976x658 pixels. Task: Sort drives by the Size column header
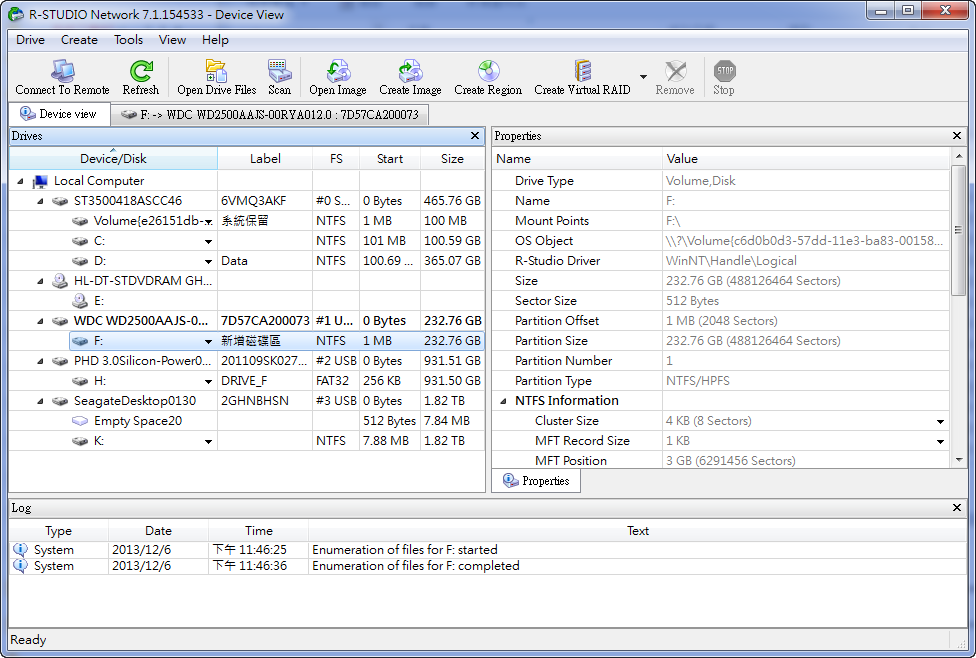[453, 159]
